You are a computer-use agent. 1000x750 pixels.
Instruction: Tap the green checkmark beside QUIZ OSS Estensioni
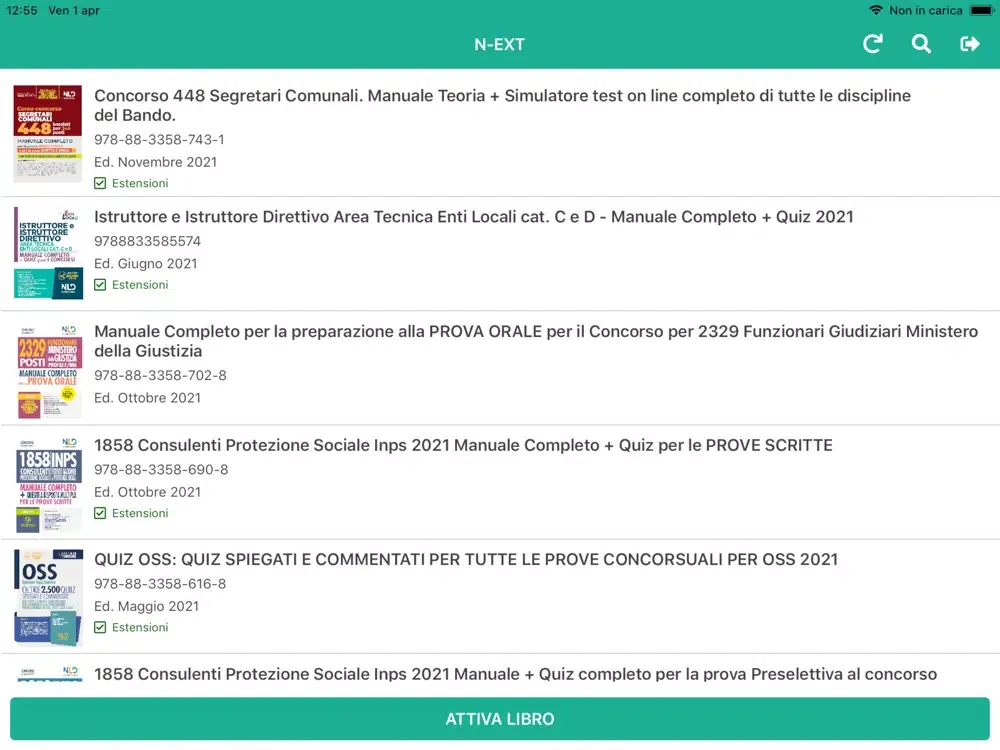(x=100, y=627)
